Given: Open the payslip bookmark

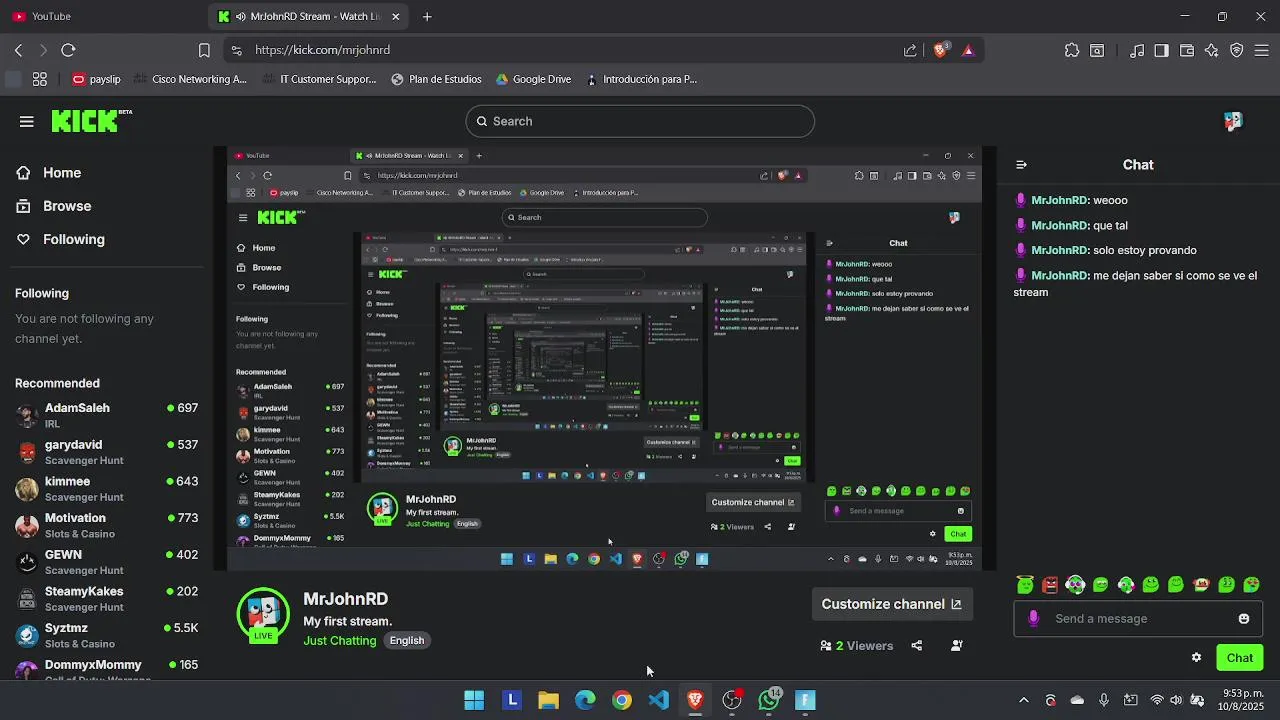Looking at the screenshot, I should click(96, 79).
